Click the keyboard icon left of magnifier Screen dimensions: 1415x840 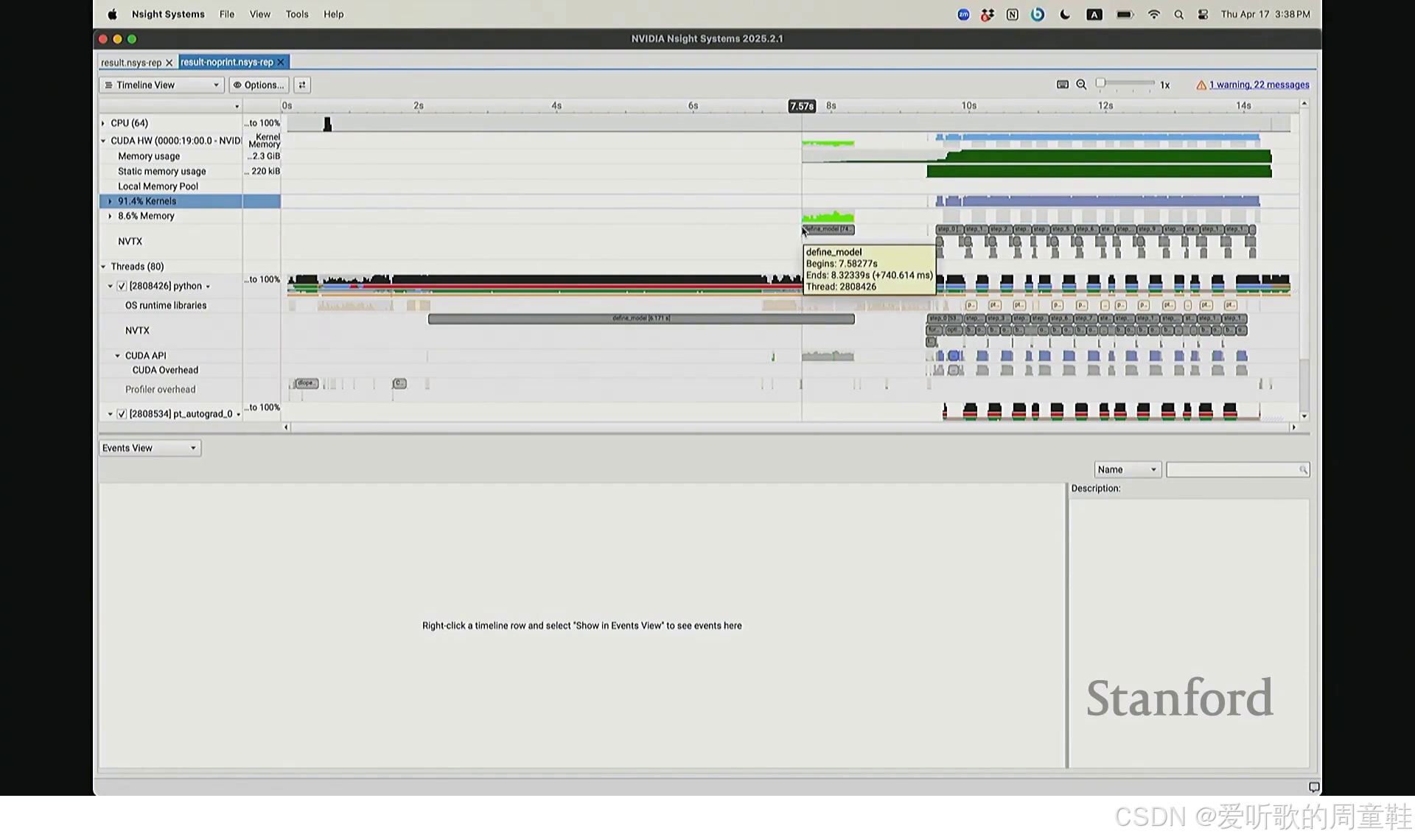coord(1063,85)
